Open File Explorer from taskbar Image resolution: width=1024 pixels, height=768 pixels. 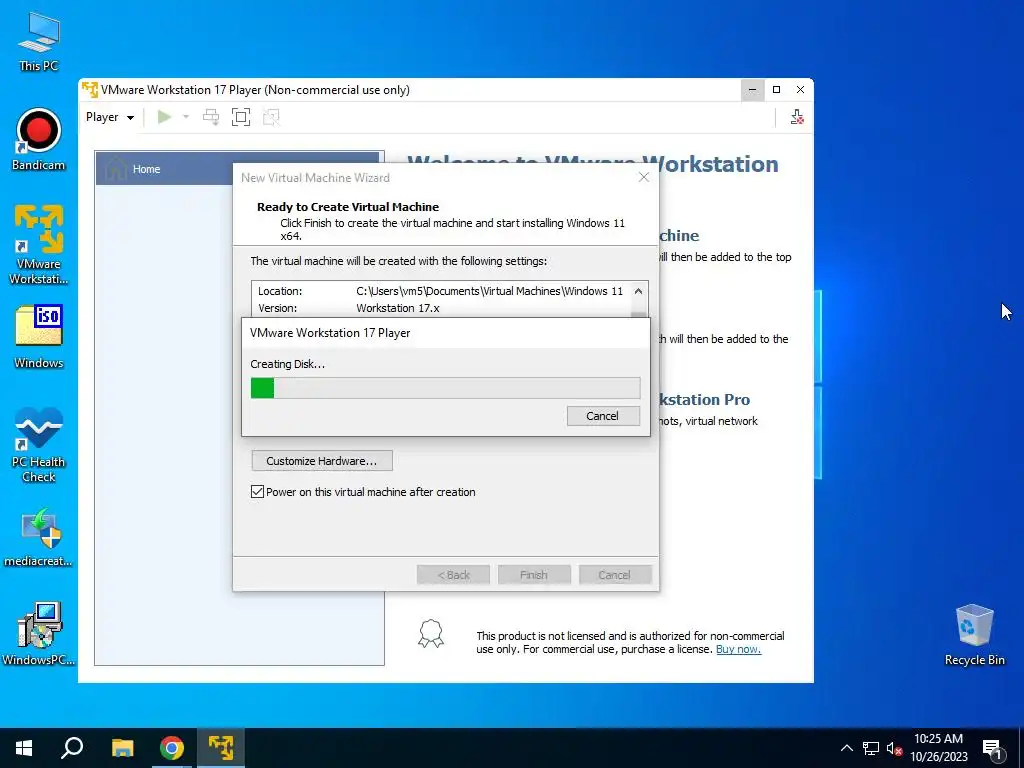click(122, 748)
